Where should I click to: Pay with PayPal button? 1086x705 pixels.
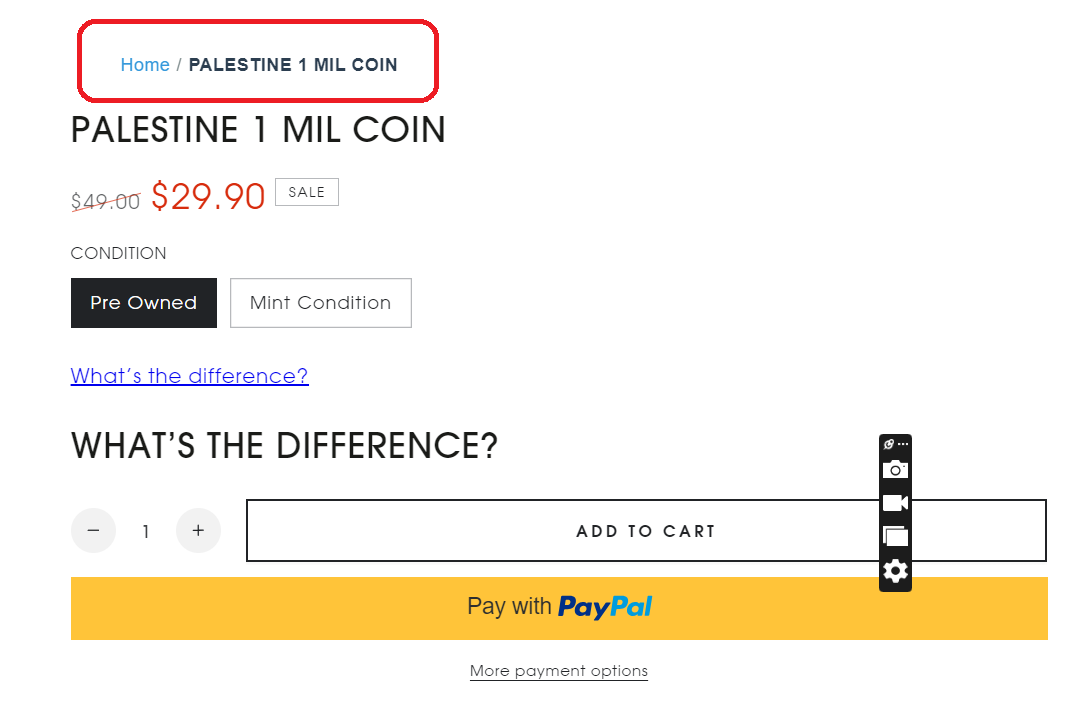coord(559,608)
